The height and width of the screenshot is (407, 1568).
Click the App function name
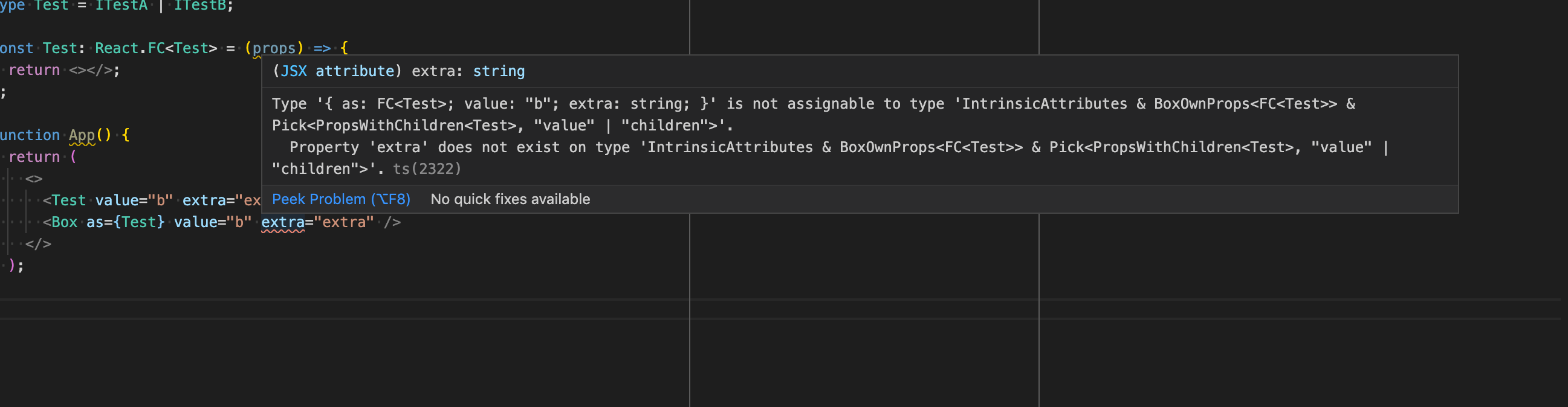(x=82, y=135)
